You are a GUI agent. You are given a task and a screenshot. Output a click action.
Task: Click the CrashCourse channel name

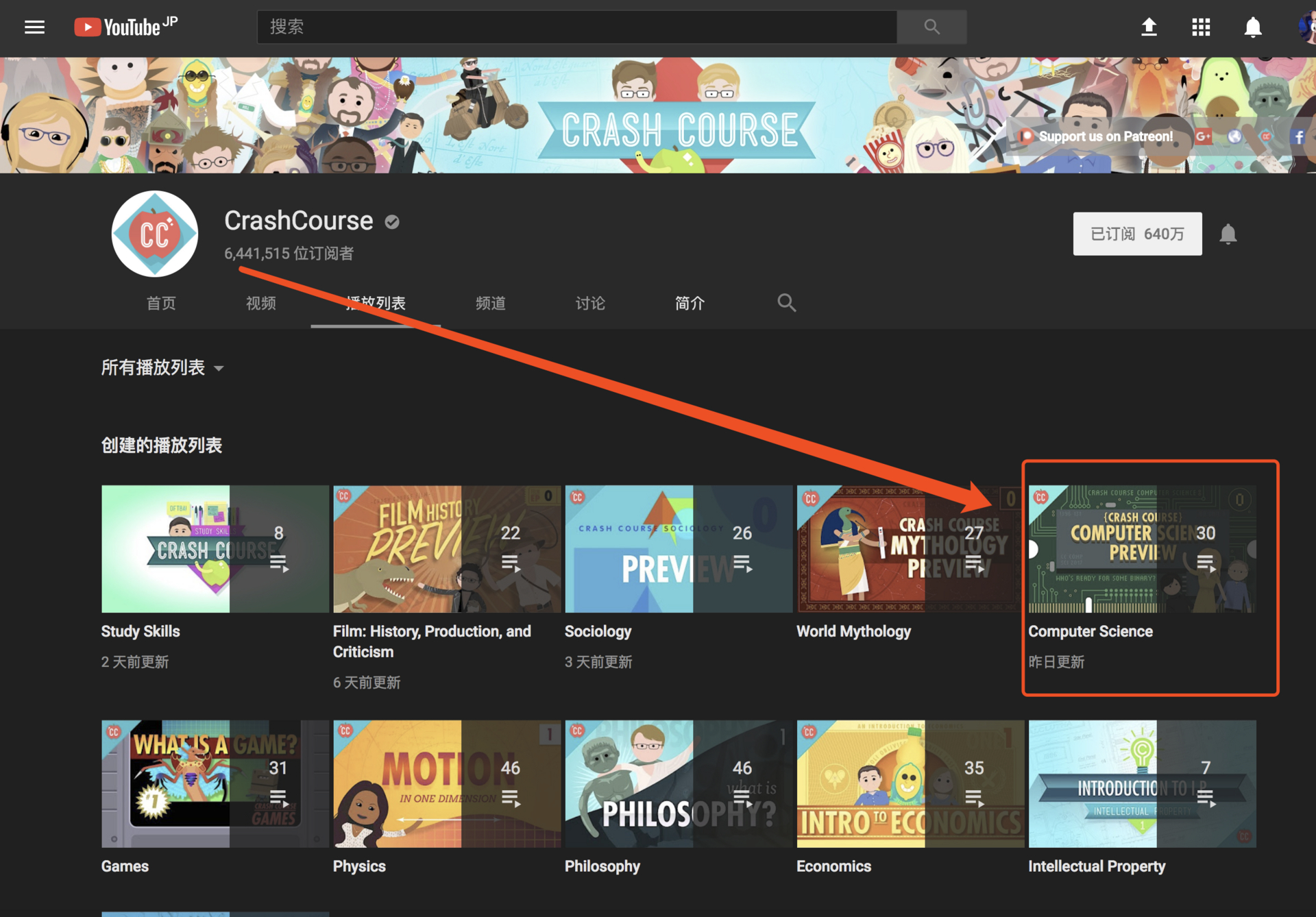(x=298, y=221)
